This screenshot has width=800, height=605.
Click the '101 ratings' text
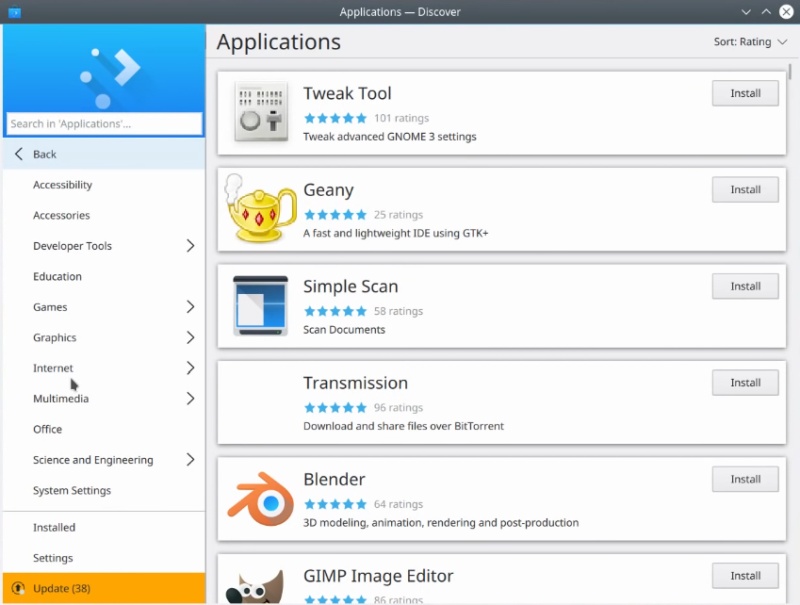[x=402, y=118]
